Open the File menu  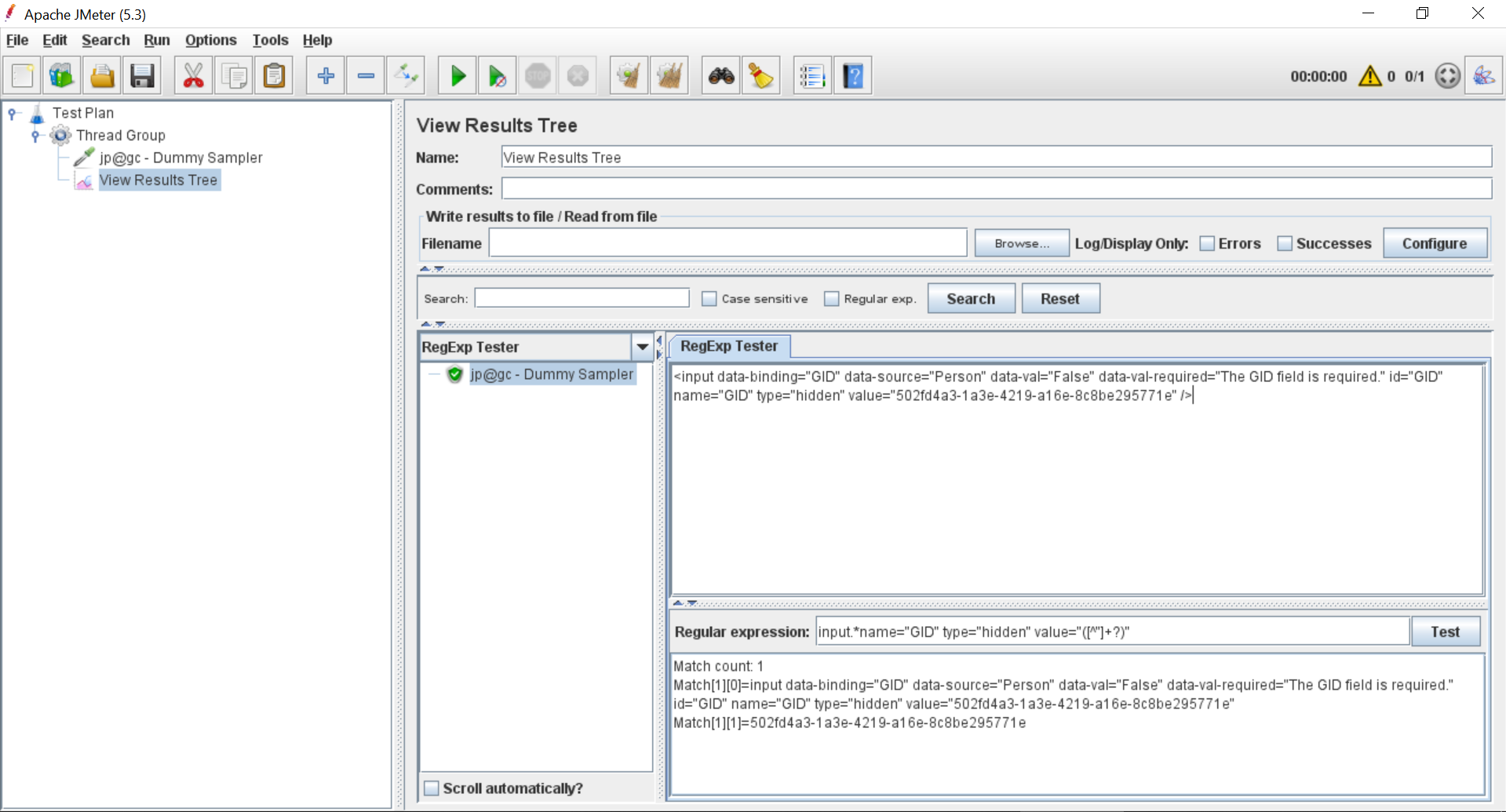click(x=17, y=40)
